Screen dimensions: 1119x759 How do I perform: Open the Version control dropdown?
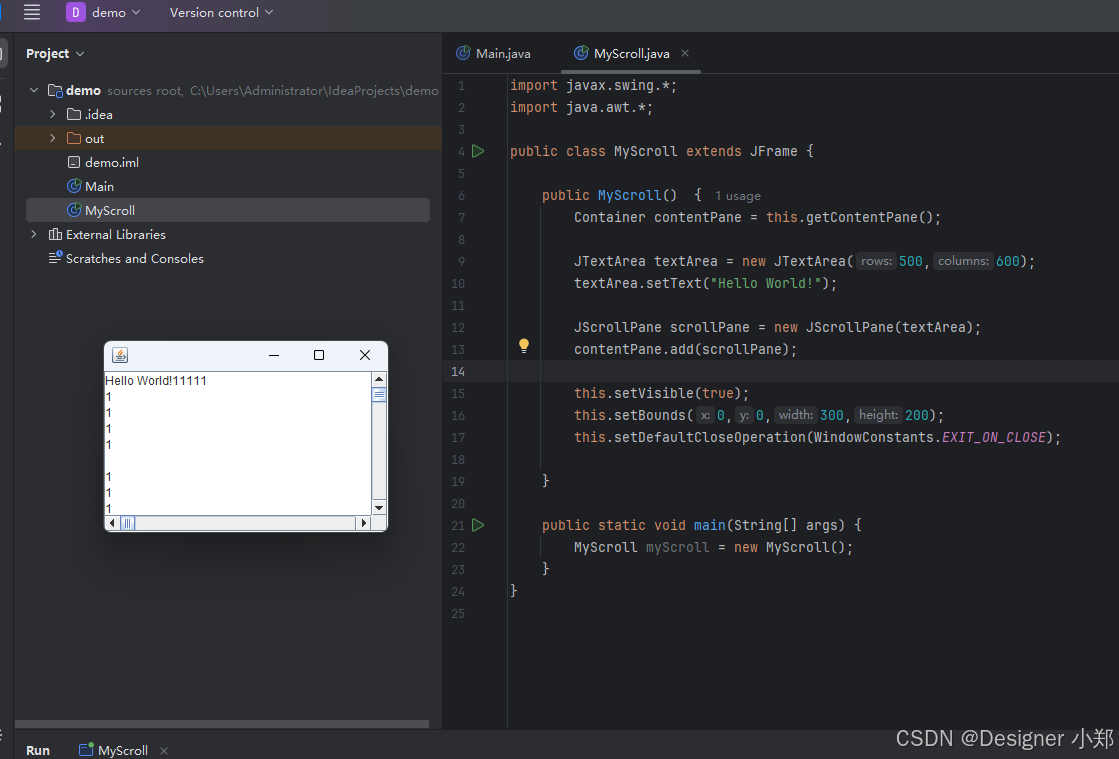221,12
